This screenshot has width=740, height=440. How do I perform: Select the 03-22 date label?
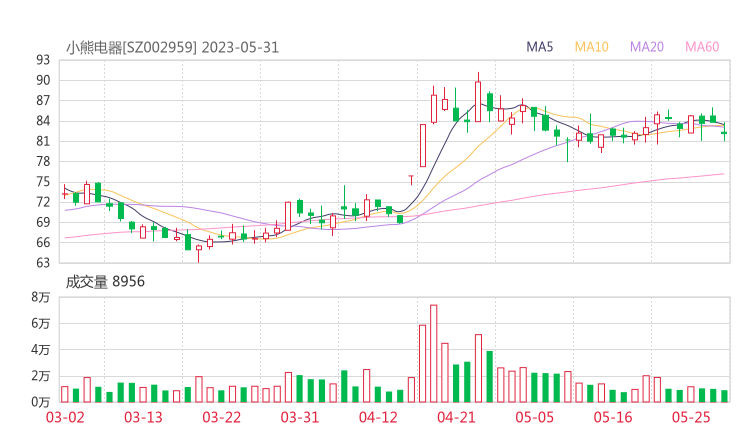pyautogui.click(x=222, y=417)
